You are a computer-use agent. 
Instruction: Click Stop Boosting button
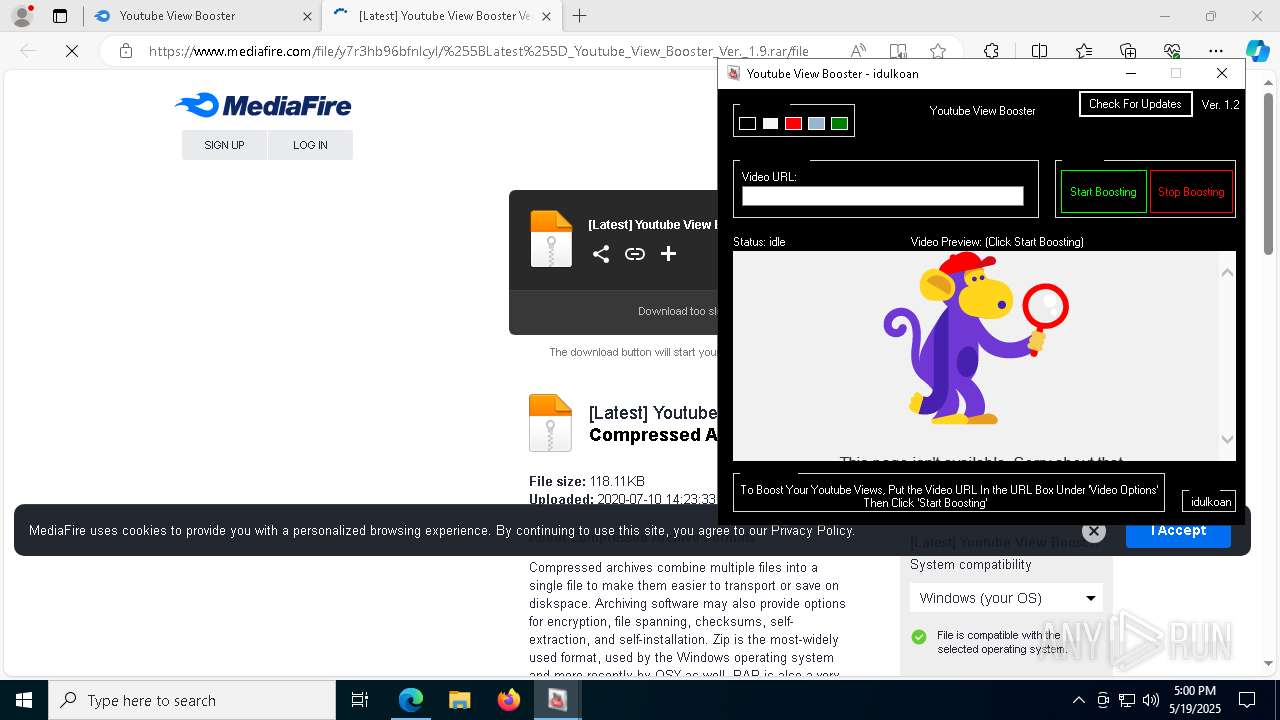click(x=1191, y=192)
